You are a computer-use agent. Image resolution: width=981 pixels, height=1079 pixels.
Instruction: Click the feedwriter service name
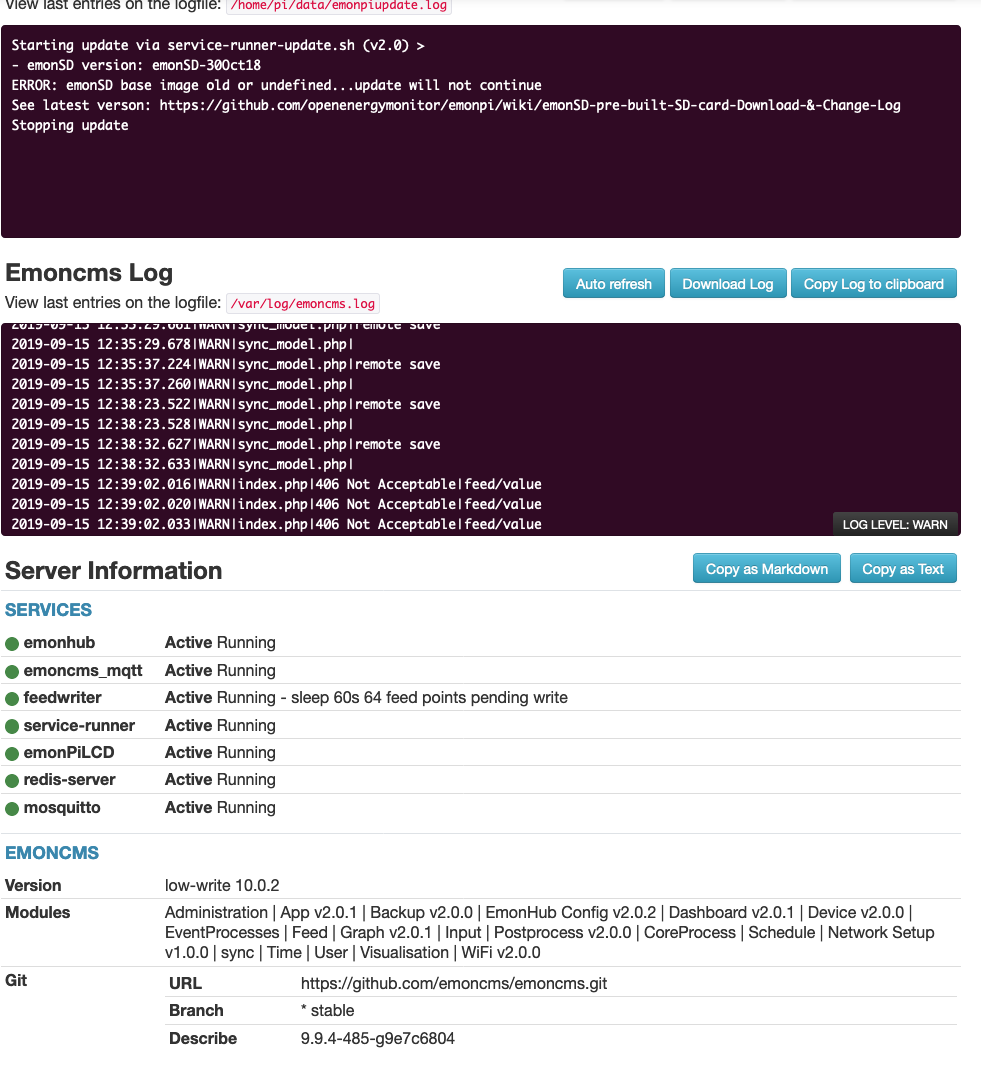pos(62,697)
